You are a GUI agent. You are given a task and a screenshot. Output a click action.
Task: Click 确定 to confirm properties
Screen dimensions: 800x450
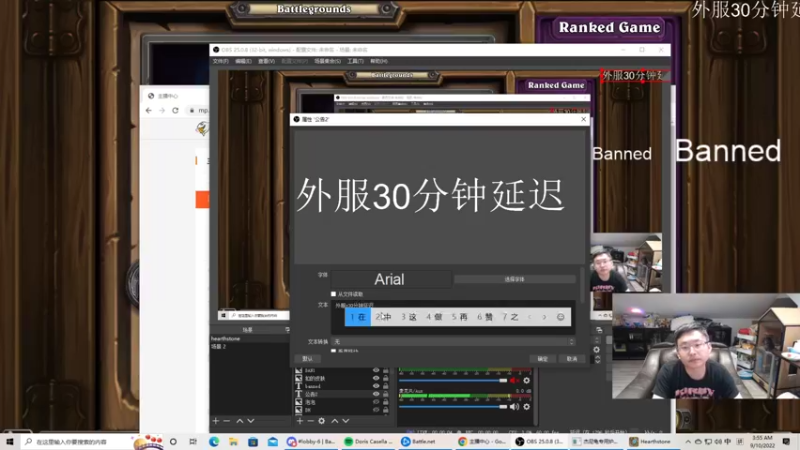[x=542, y=359]
